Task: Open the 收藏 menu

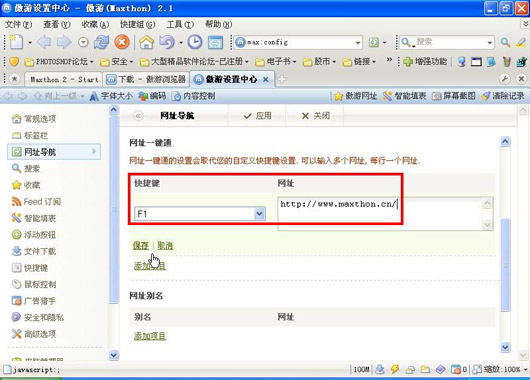Action: tap(95, 24)
